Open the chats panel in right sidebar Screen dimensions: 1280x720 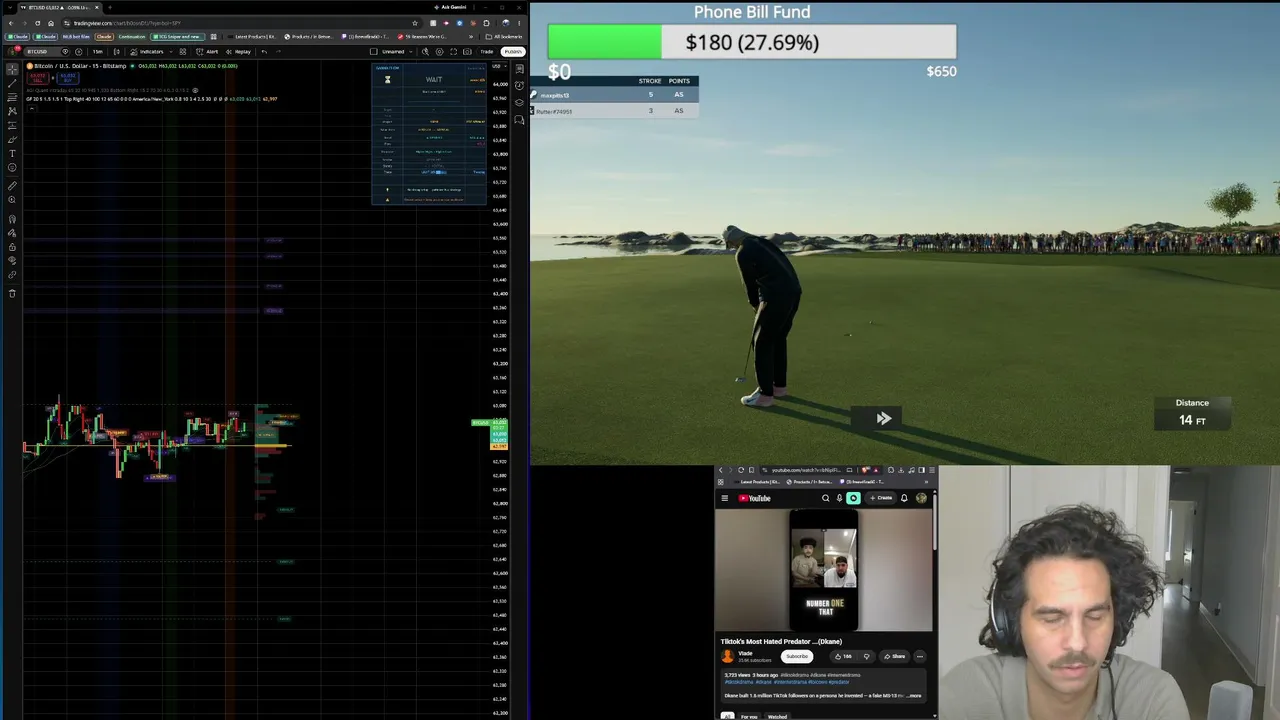click(x=519, y=120)
